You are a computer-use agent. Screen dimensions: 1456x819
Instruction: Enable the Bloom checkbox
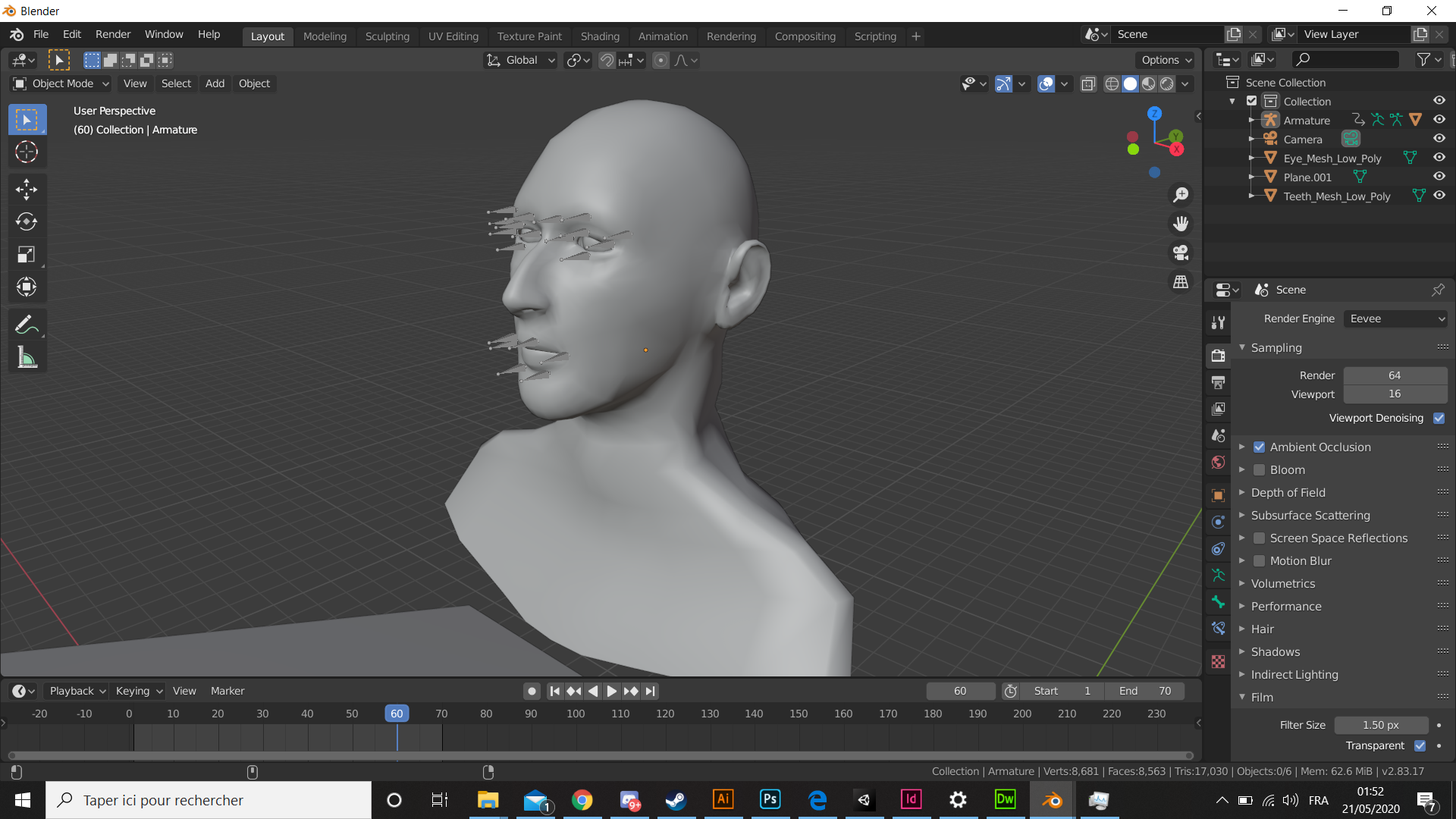(x=1259, y=470)
